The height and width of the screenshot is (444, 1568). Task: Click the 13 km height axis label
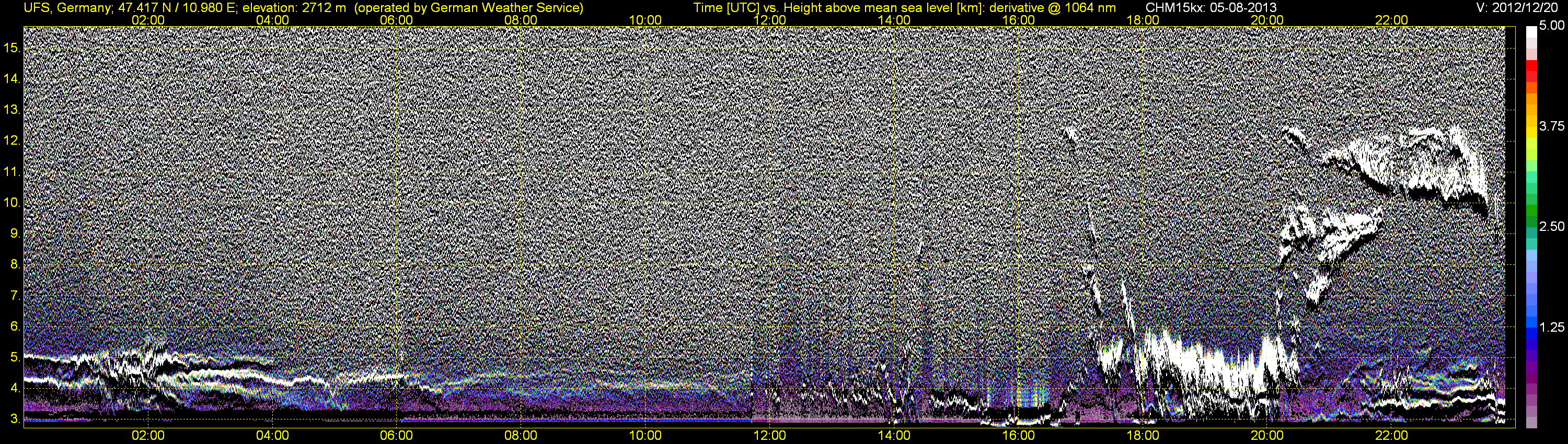click(x=12, y=110)
